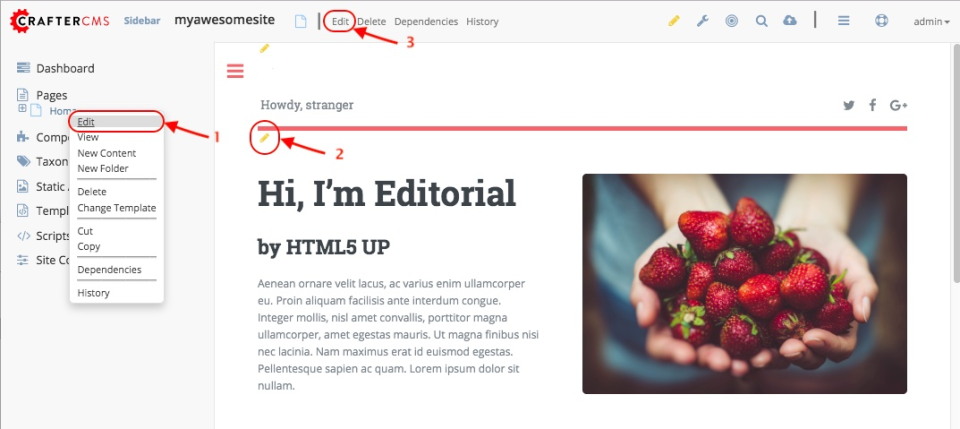
Task: Click the Scripts code icon
Action: point(23,236)
